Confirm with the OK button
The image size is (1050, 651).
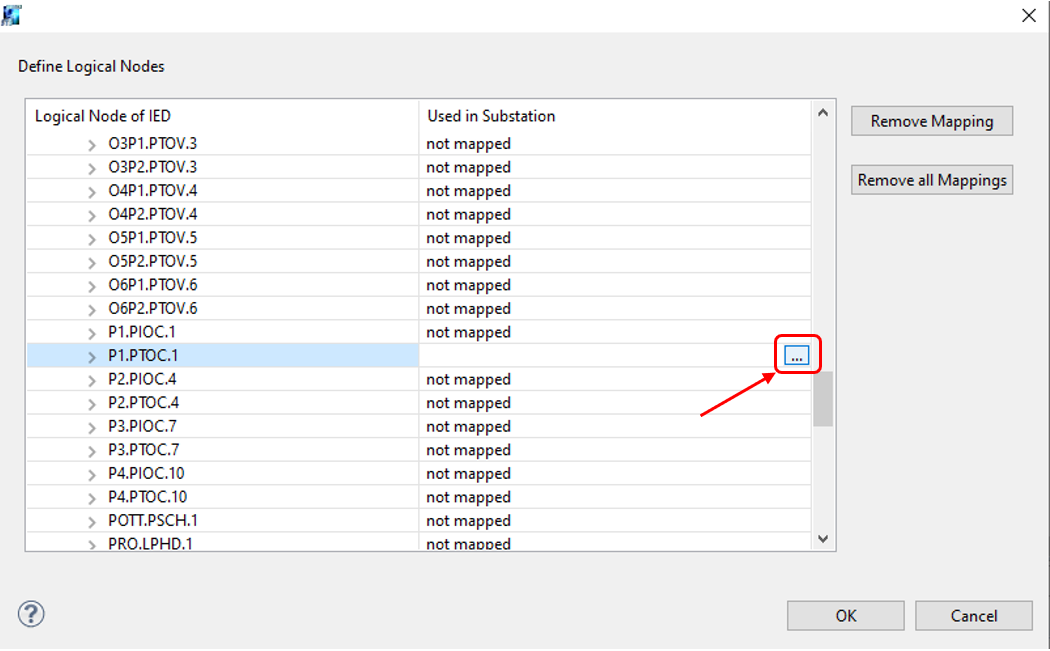[845, 615]
